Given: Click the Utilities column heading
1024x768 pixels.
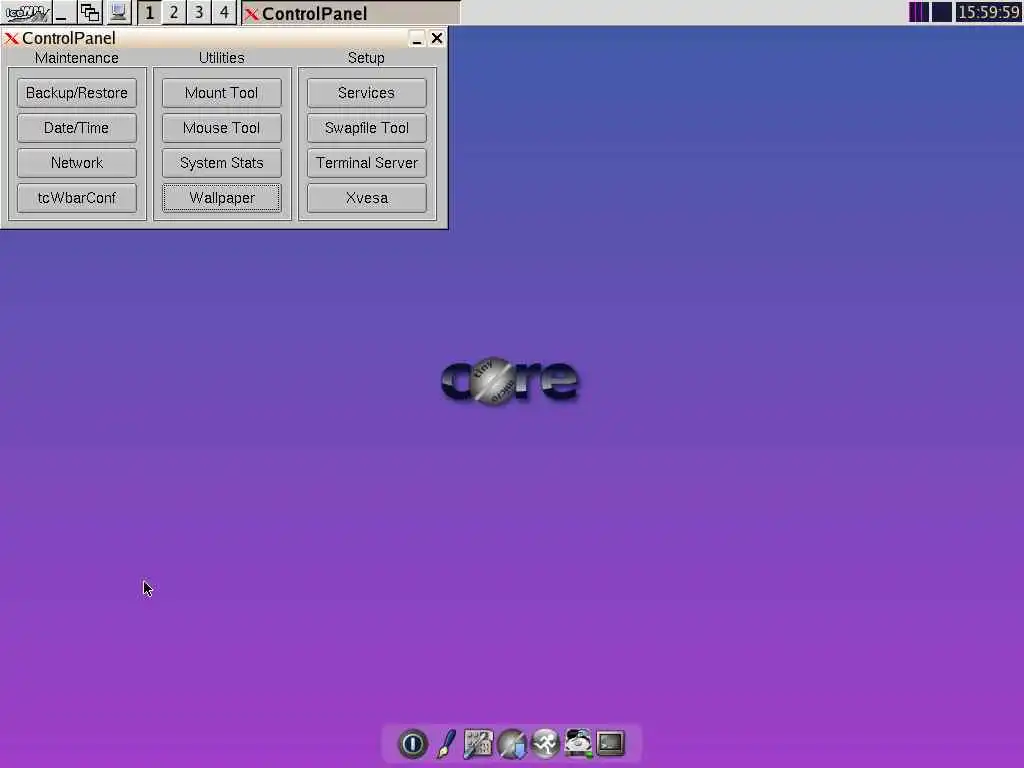Looking at the screenshot, I should (221, 57).
